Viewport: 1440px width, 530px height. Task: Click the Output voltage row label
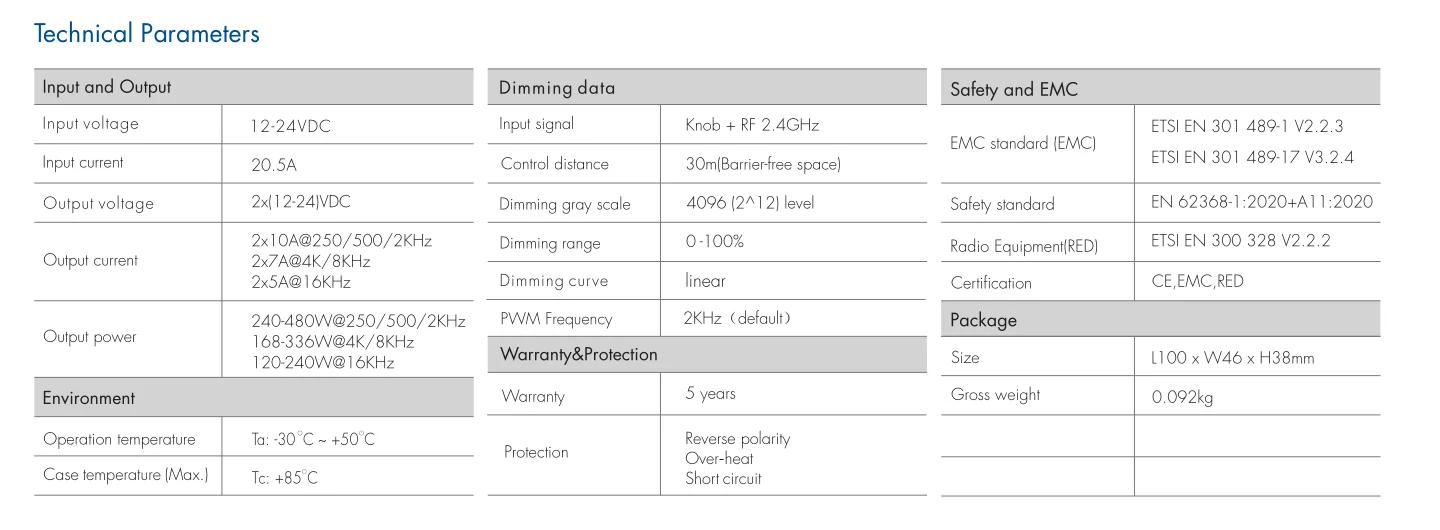[x=98, y=204]
